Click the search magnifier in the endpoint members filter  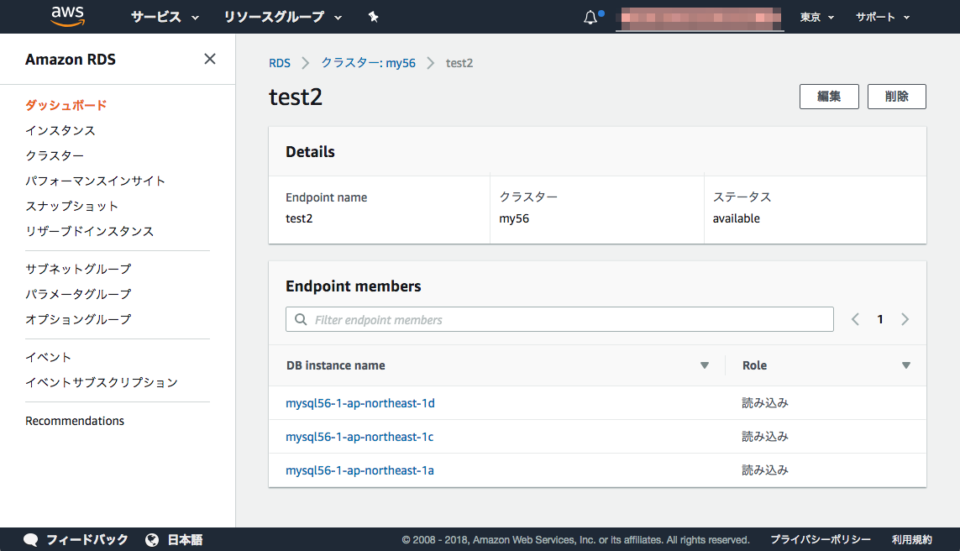tap(301, 320)
